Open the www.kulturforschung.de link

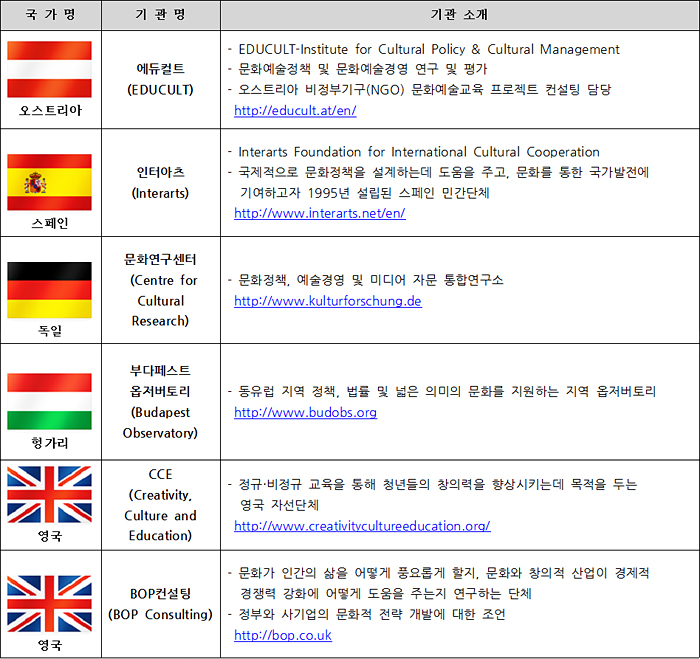(x=328, y=301)
